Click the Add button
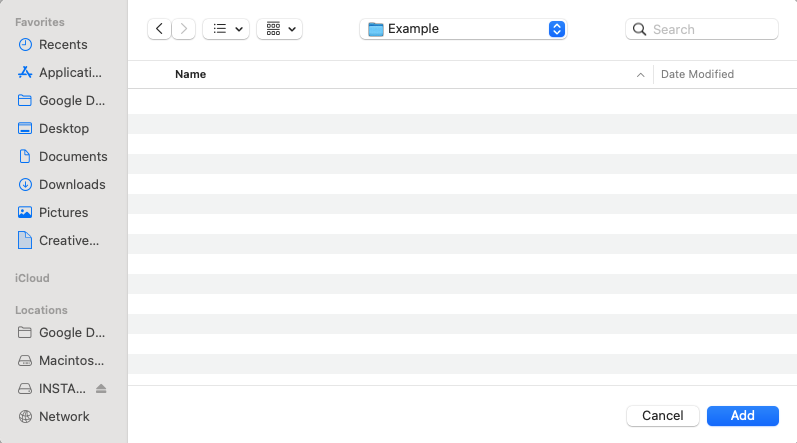Screen dimensions: 797x443 pyautogui.click(x=742, y=415)
